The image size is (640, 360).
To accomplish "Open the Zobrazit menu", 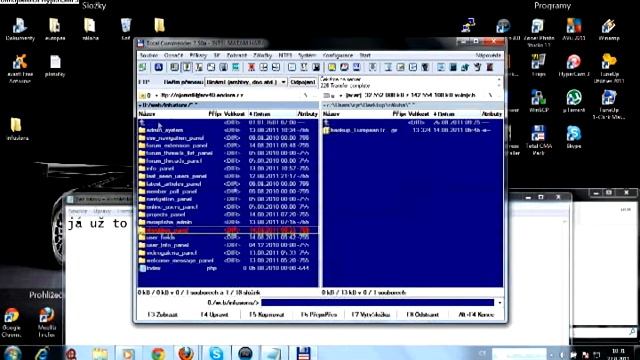I will 237,55.
